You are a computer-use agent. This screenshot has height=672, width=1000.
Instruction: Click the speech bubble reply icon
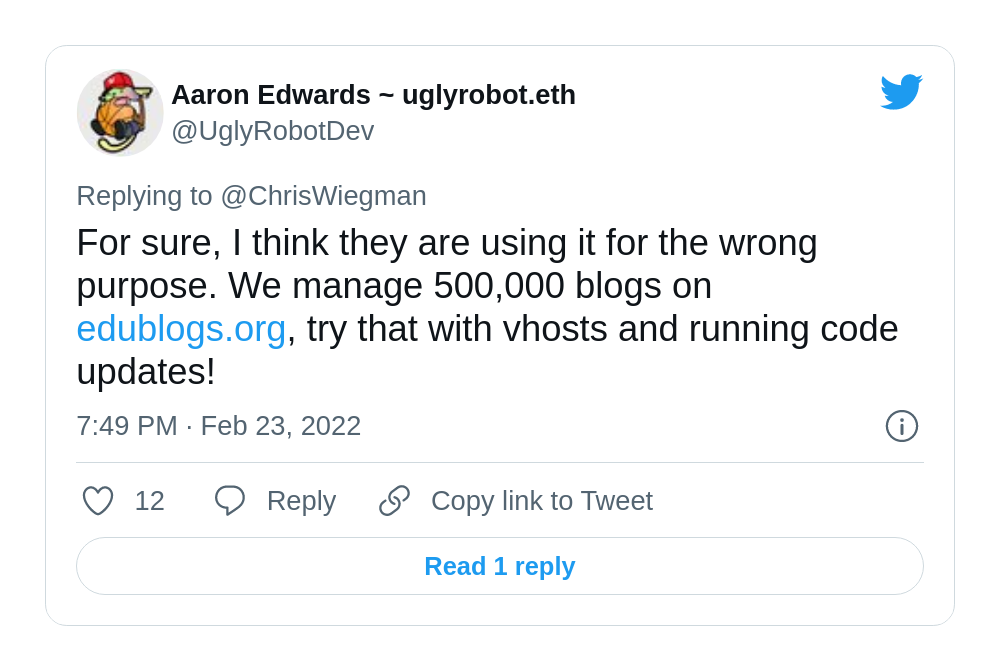click(x=230, y=500)
